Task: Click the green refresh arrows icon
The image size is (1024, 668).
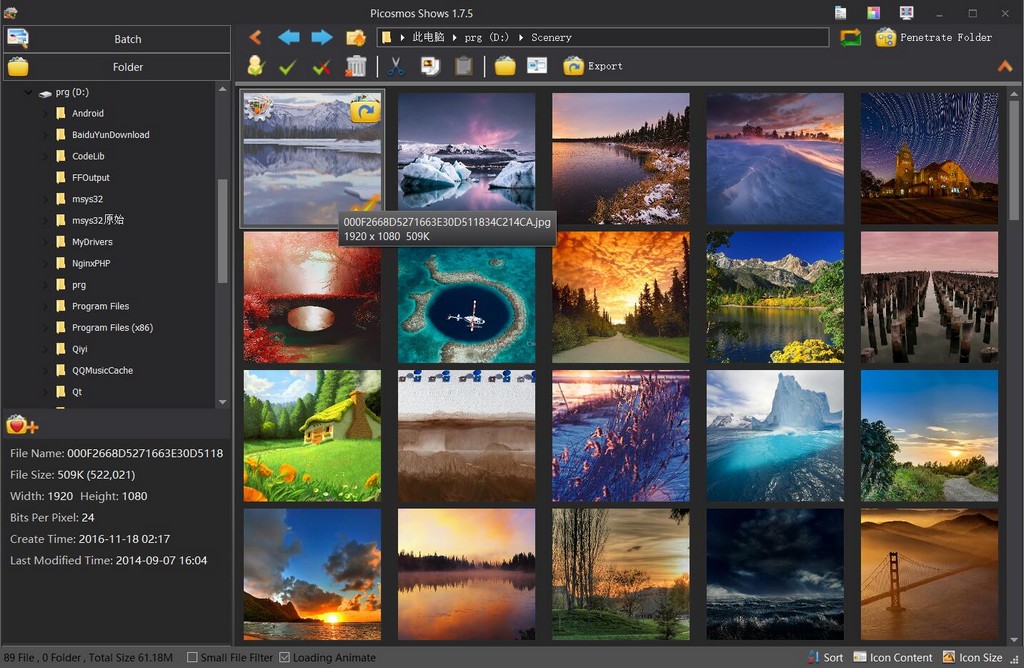Action: 850,37
